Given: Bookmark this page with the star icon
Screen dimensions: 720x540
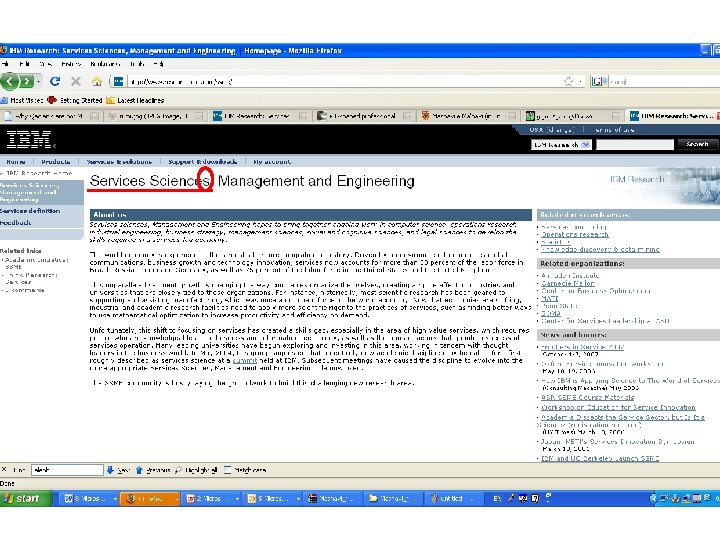Looking at the screenshot, I should coord(568,81).
